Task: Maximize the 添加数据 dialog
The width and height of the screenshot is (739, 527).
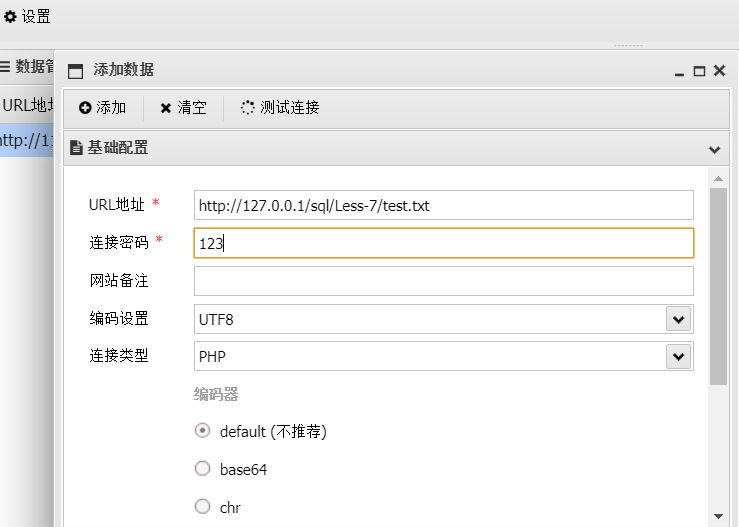Action: coord(699,71)
